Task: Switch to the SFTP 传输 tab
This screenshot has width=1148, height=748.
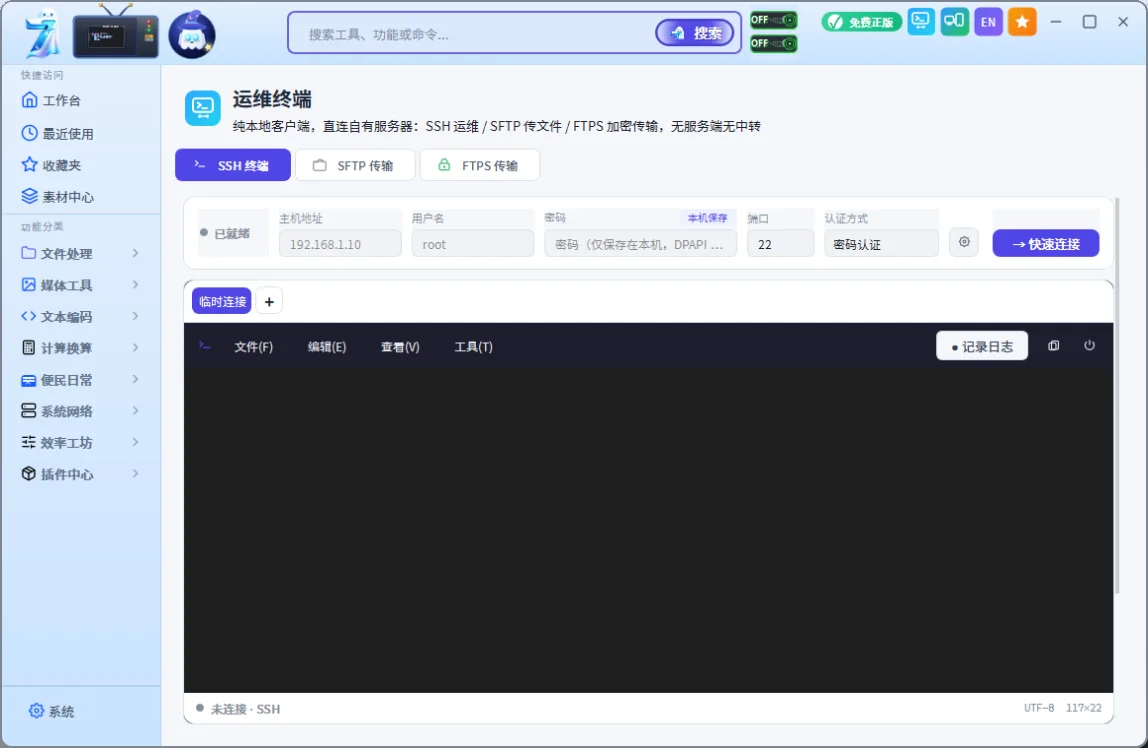Action: [x=355, y=165]
